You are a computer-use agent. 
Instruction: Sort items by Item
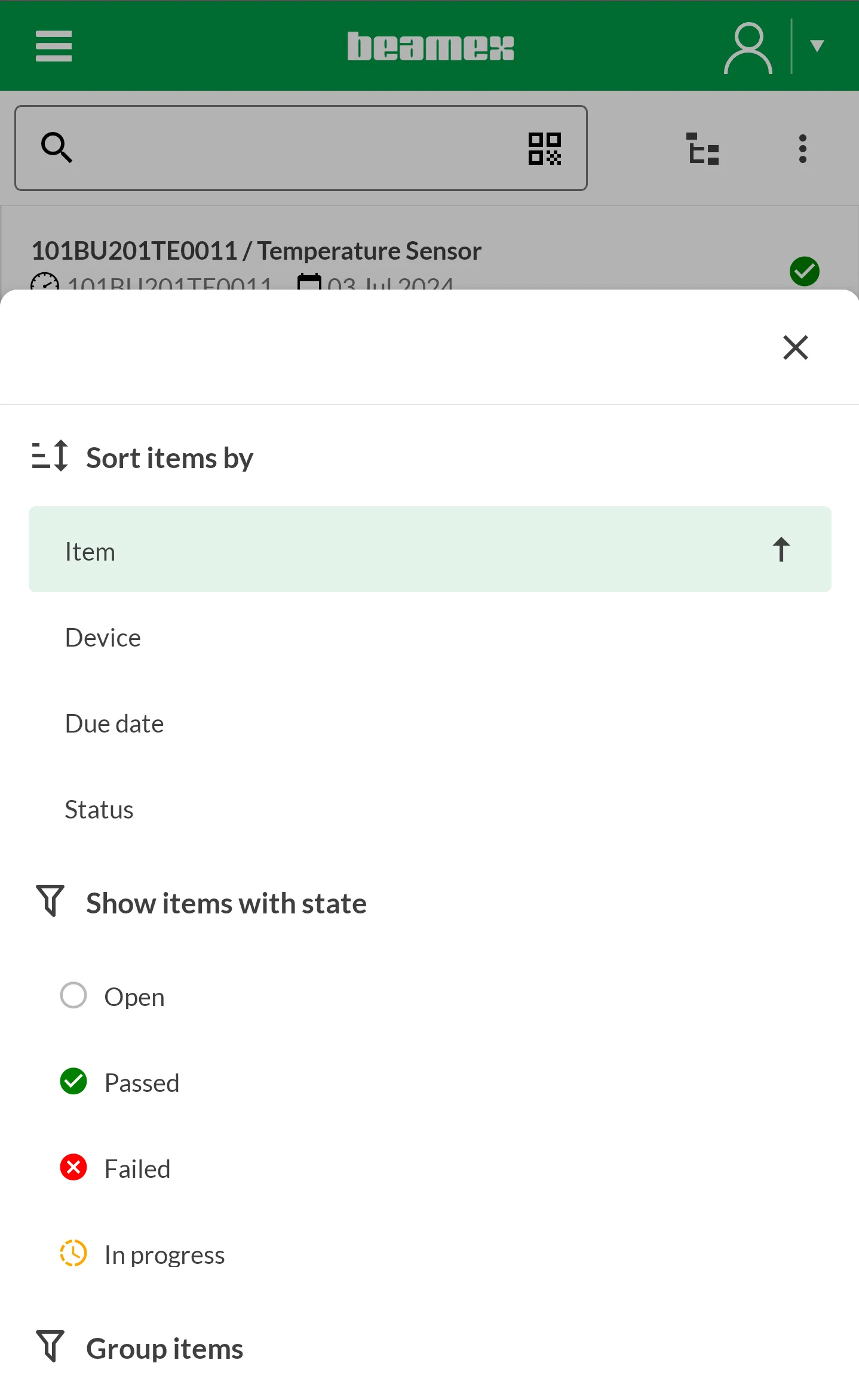pos(90,552)
